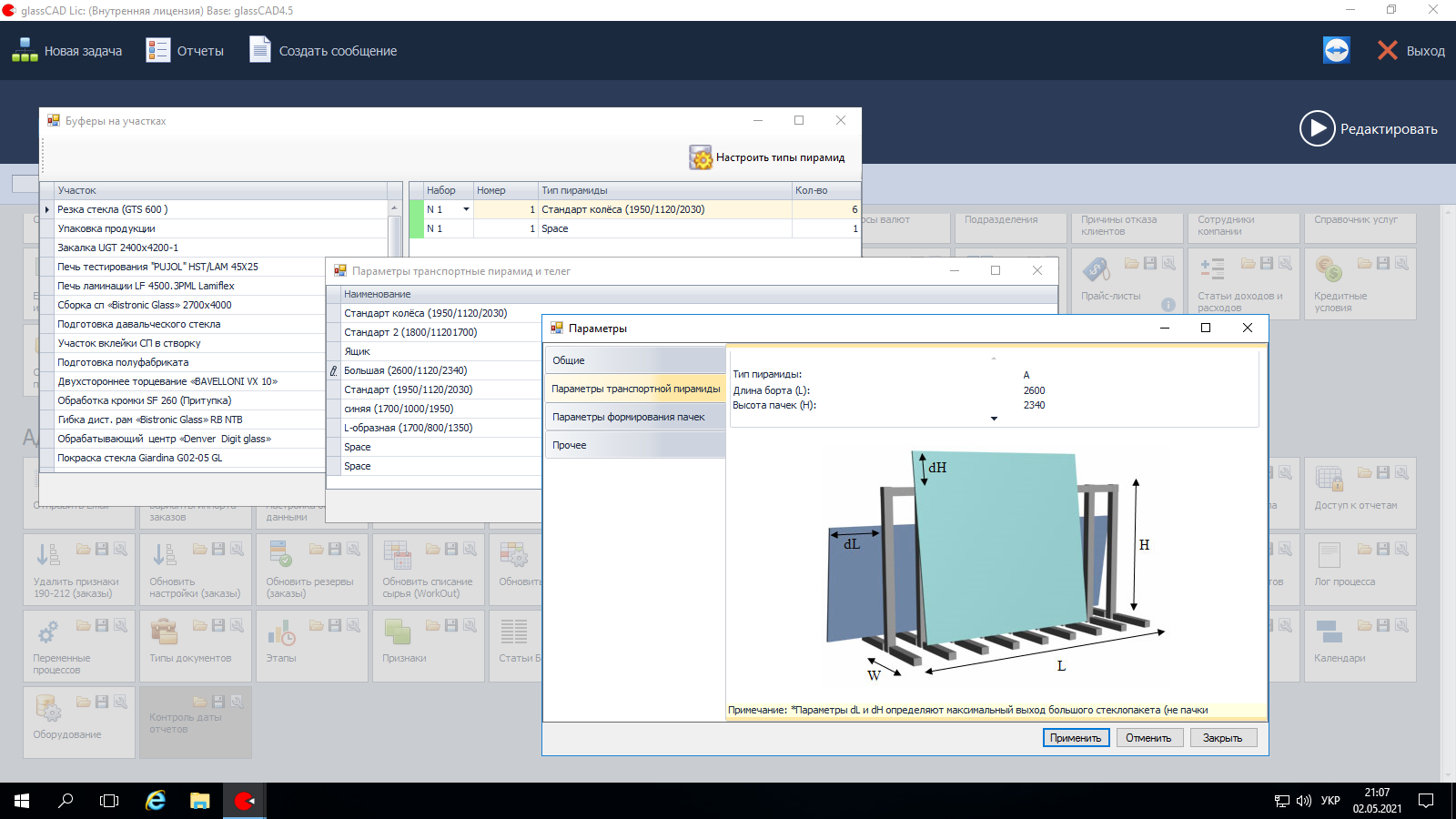Viewport: 1456px width, 819px height.
Task: Open the Доступ к отчетам tile icon
Action: tap(1329, 479)
